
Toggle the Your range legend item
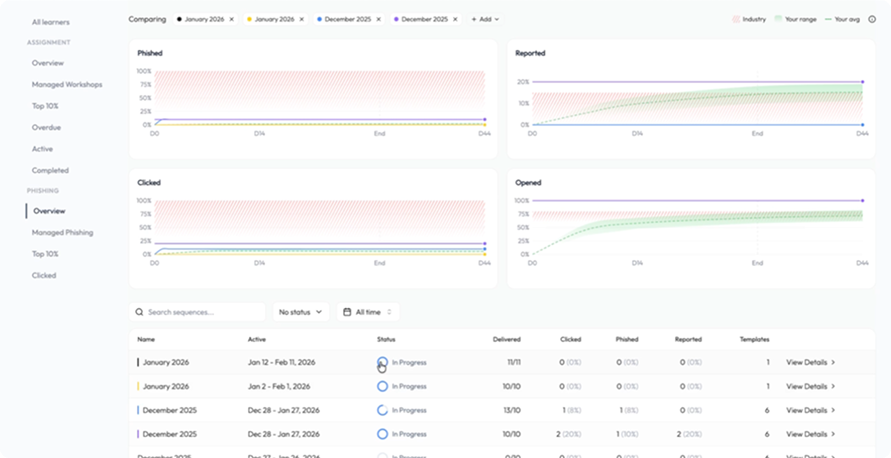click(796, 19)
